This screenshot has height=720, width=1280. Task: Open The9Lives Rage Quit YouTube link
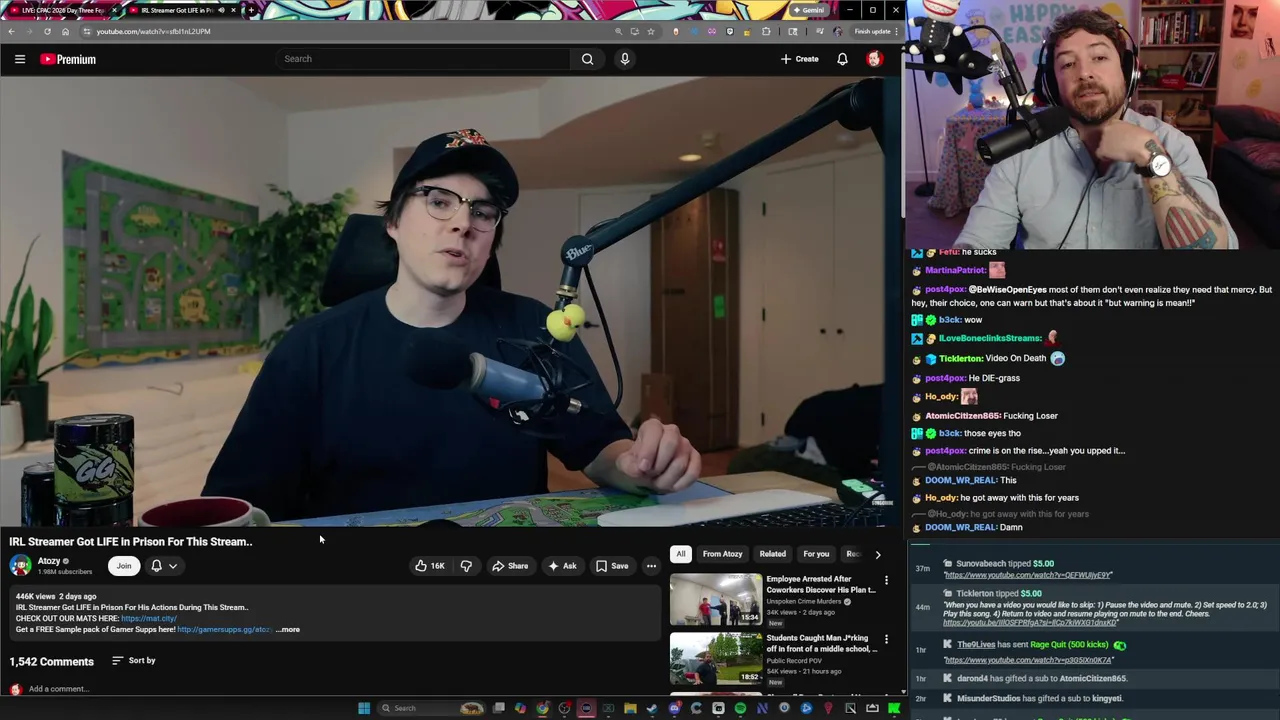(1028, 660)
